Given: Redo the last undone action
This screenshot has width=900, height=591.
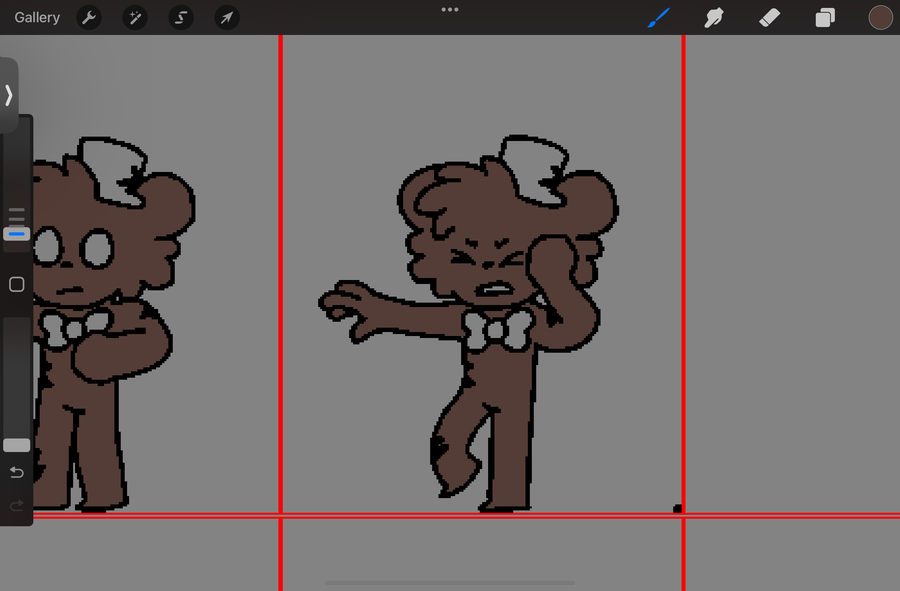Looking at the screenshot, I should [17, 506].
